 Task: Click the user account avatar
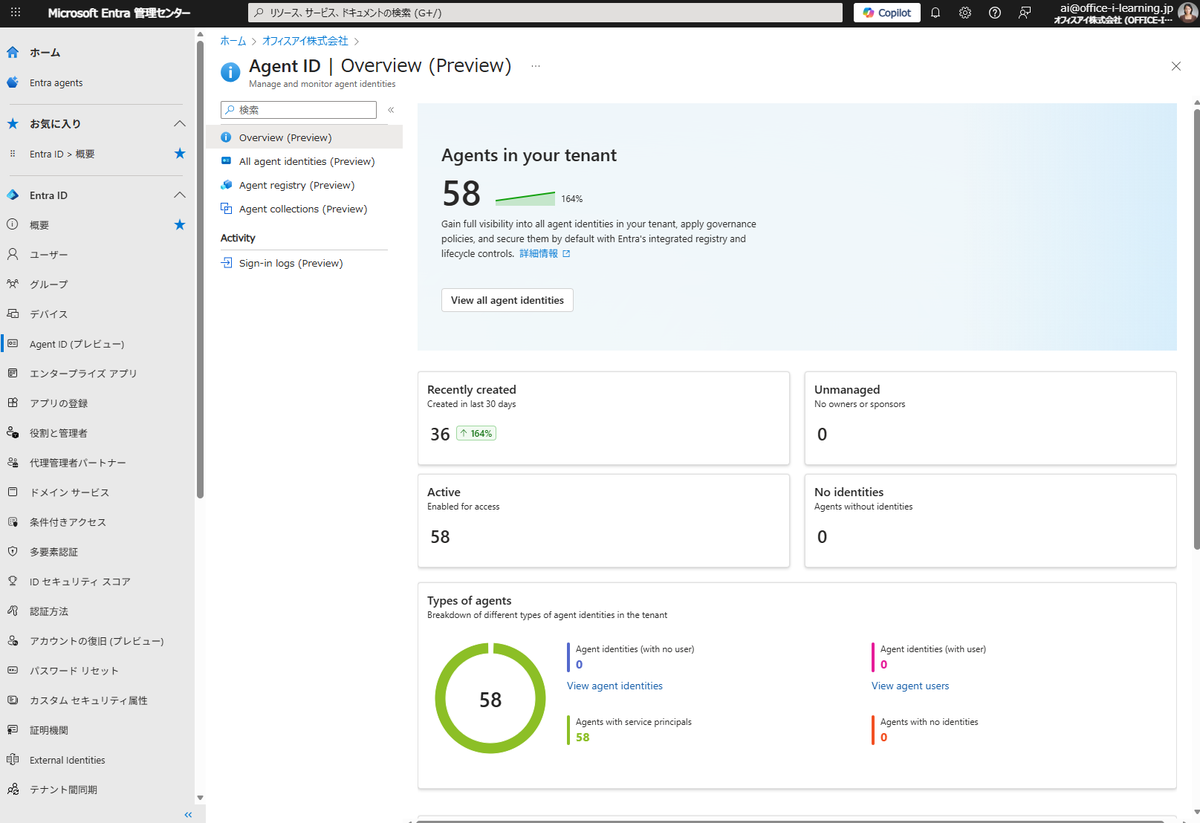tap(1186, 13)
